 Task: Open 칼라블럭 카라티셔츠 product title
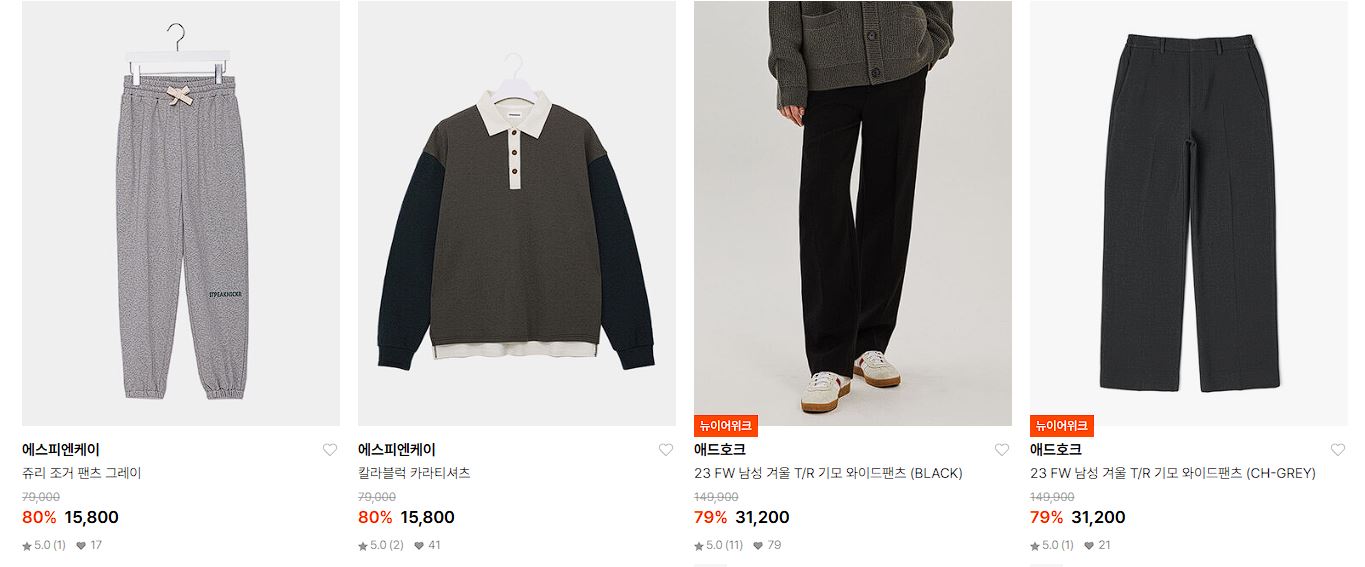click(414, 473)
